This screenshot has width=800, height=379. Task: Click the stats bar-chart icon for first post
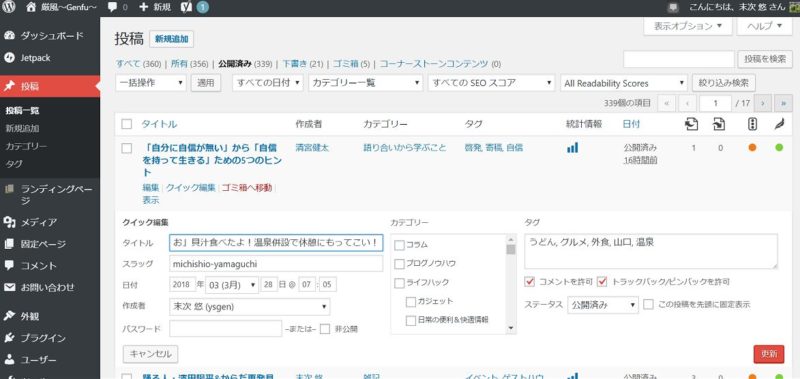(572, 148)
